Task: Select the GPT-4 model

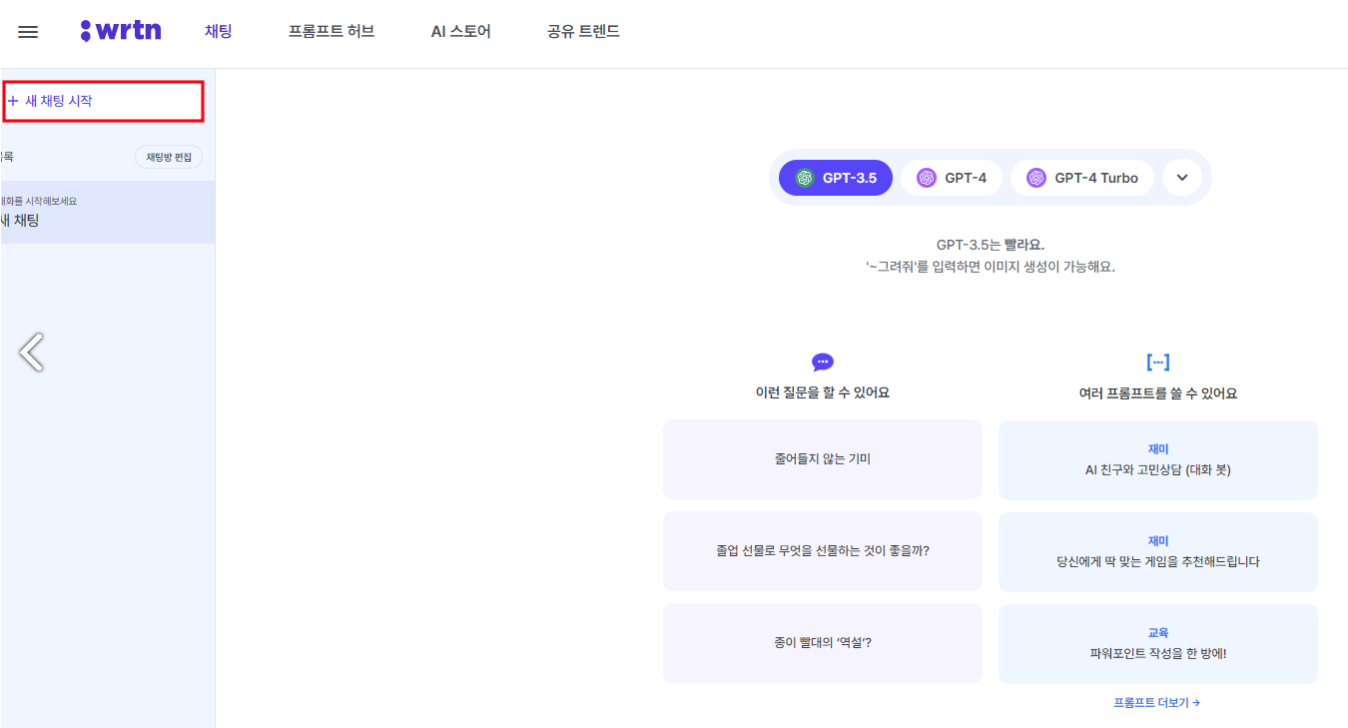Action: click(x=952, y=178)
